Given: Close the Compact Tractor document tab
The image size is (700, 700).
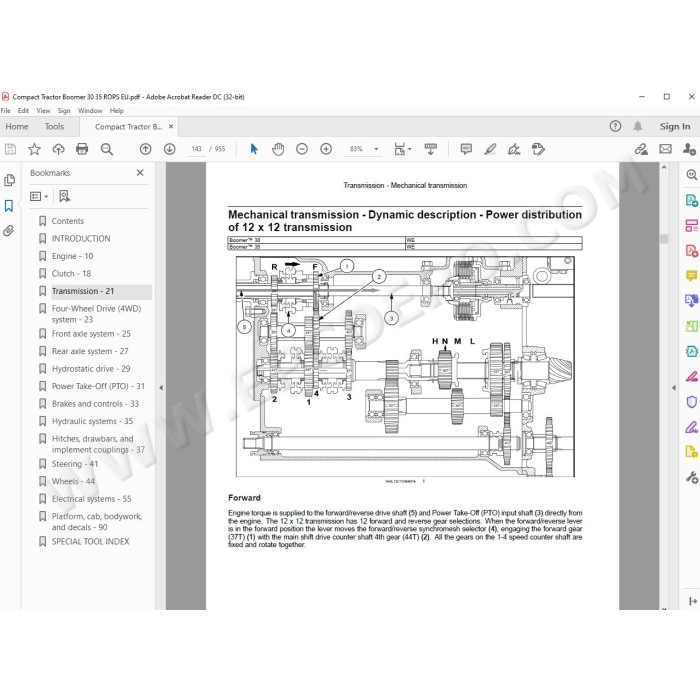Looking at the screenshot, I should pos(171,127).
